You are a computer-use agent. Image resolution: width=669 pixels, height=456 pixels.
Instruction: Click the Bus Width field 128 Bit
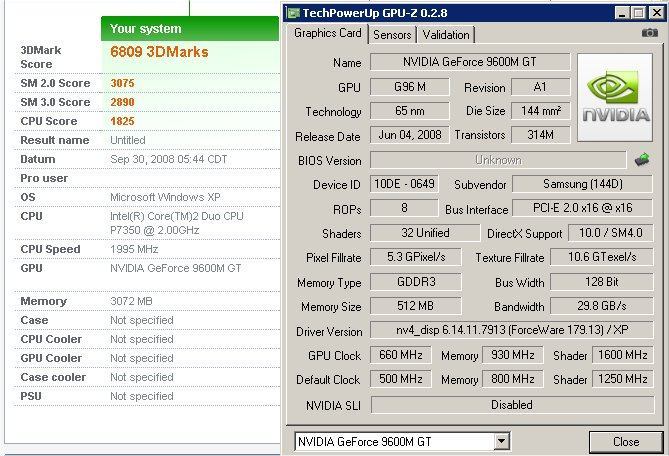pyautogui.click(x=602, y=282)
